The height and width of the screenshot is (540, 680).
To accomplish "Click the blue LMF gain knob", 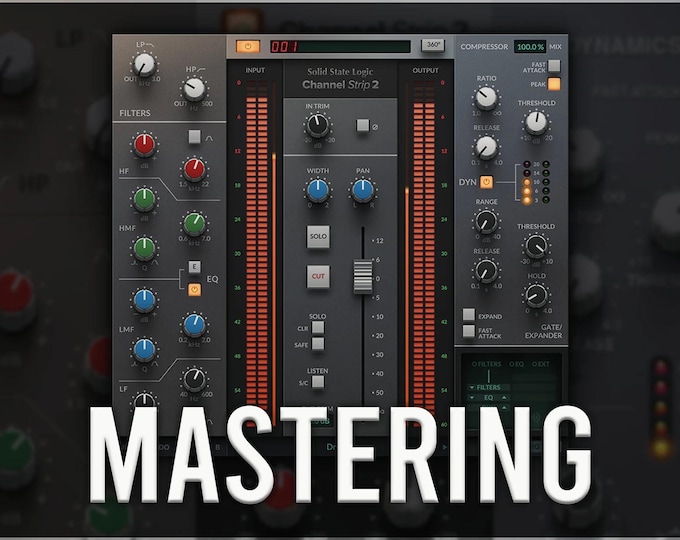I will 144,300.
